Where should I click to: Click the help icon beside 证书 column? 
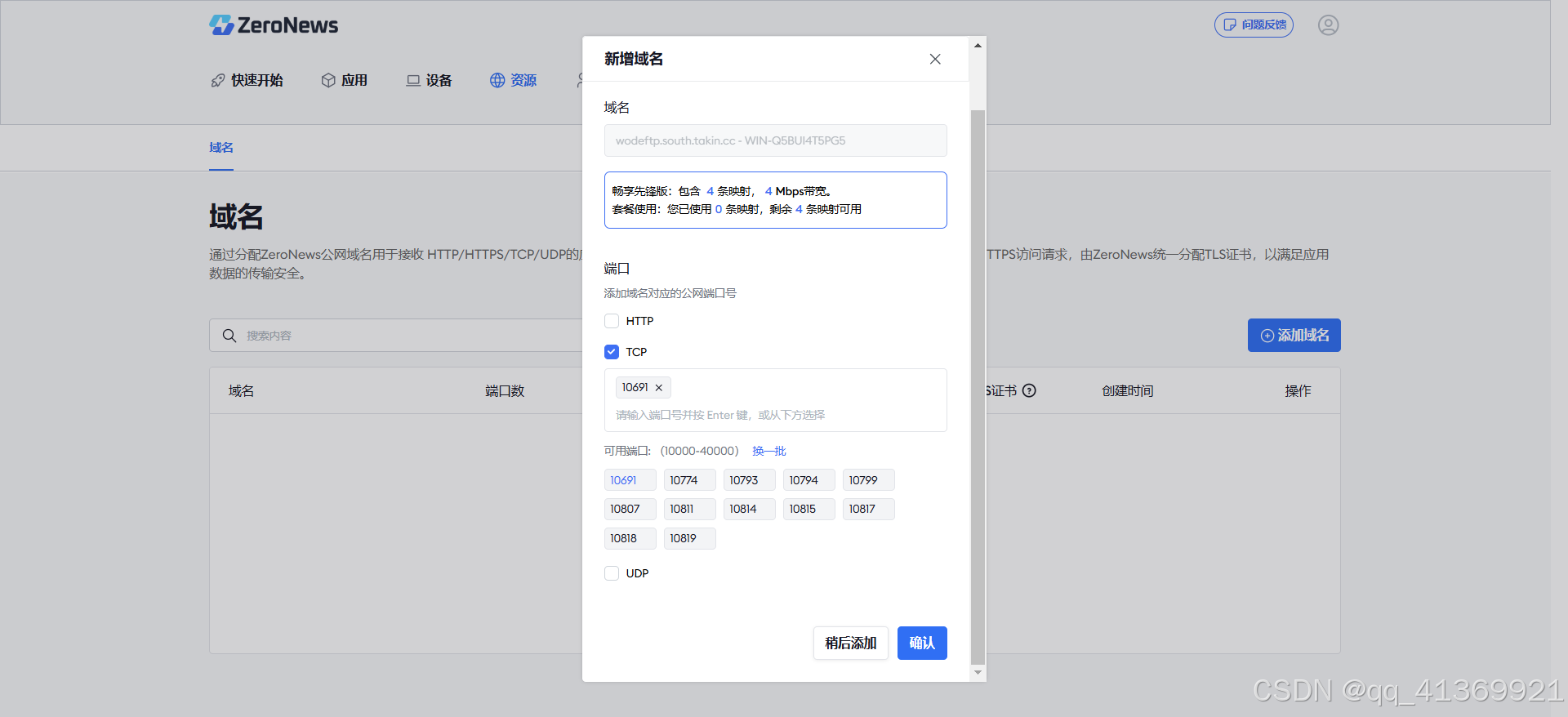point(1029,391)
